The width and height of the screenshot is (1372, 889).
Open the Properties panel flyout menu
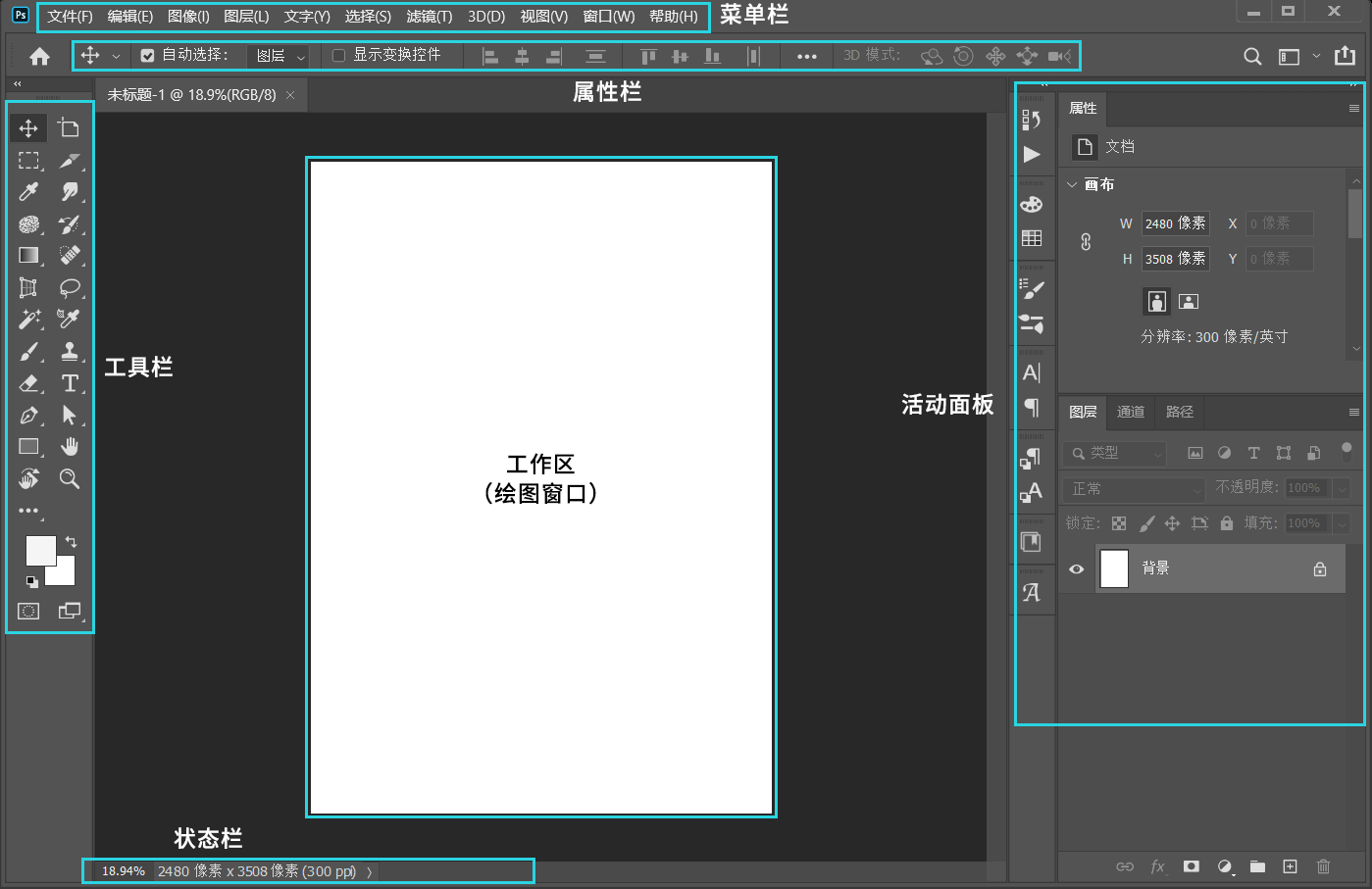tap(1353, 109)
